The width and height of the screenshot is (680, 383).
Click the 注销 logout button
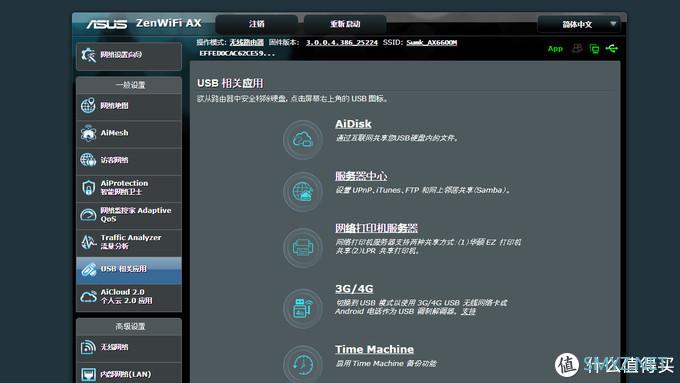(x=256, y=24)
